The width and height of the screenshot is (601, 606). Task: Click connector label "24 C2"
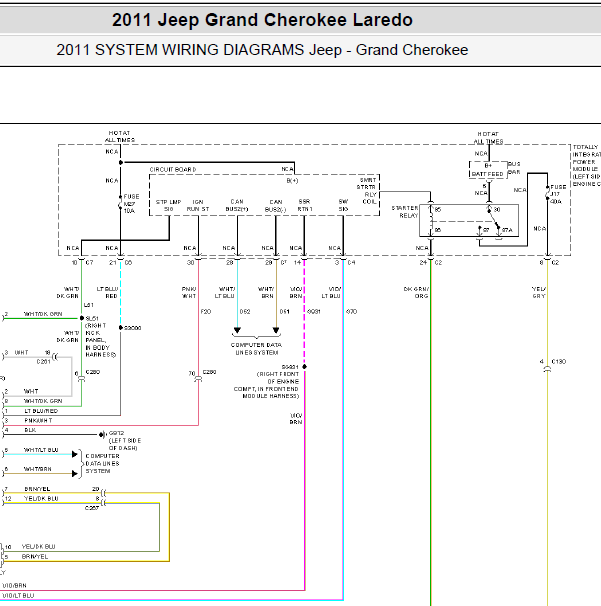click(x=431, y=263)
